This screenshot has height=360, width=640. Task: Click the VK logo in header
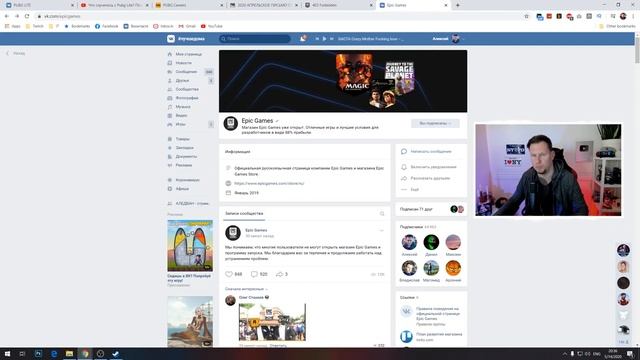click(x=171, y=39)
